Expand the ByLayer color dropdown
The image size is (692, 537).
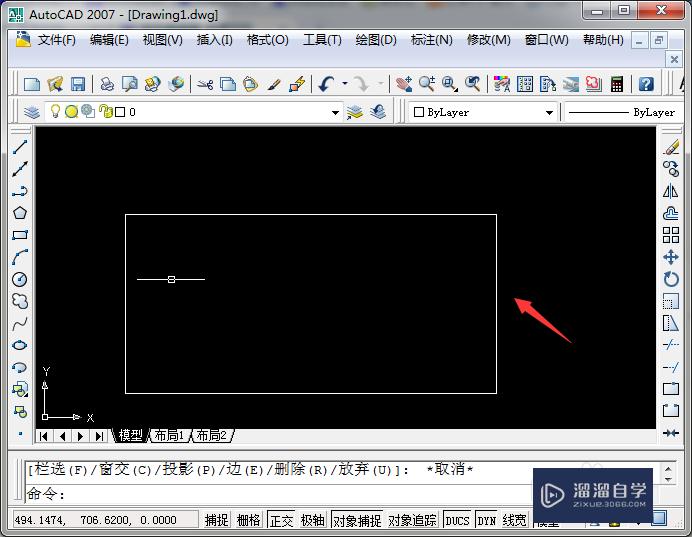(x=549, y=113)
